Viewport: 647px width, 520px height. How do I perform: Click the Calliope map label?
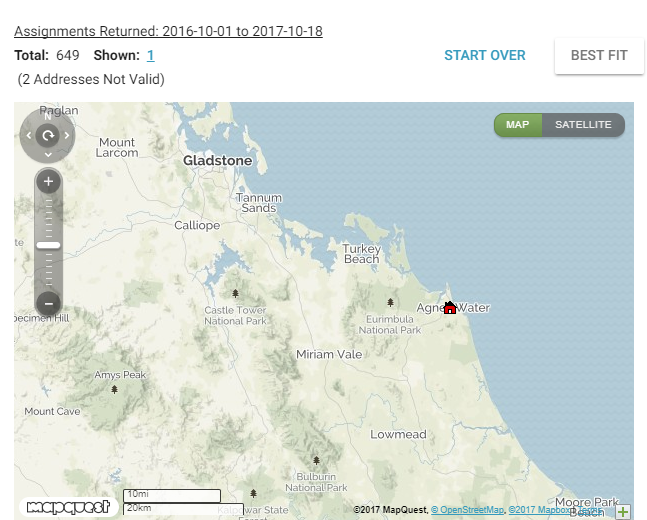click(x=197, y=225)
